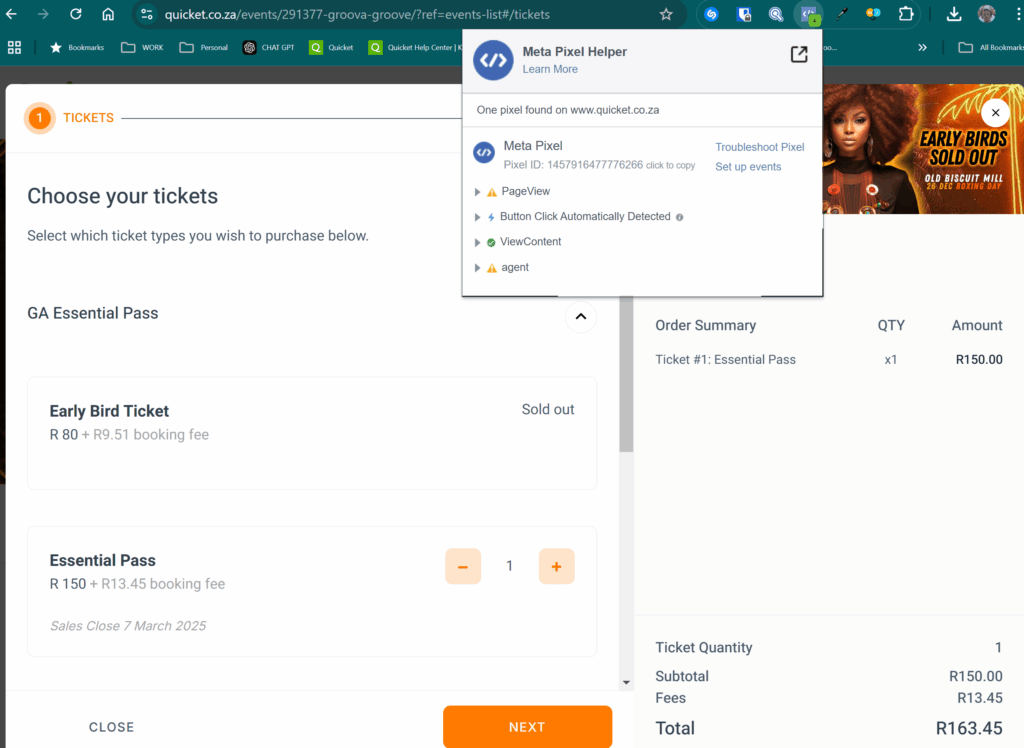Increase Essential Pass quantity with plus

click(556, 566)
